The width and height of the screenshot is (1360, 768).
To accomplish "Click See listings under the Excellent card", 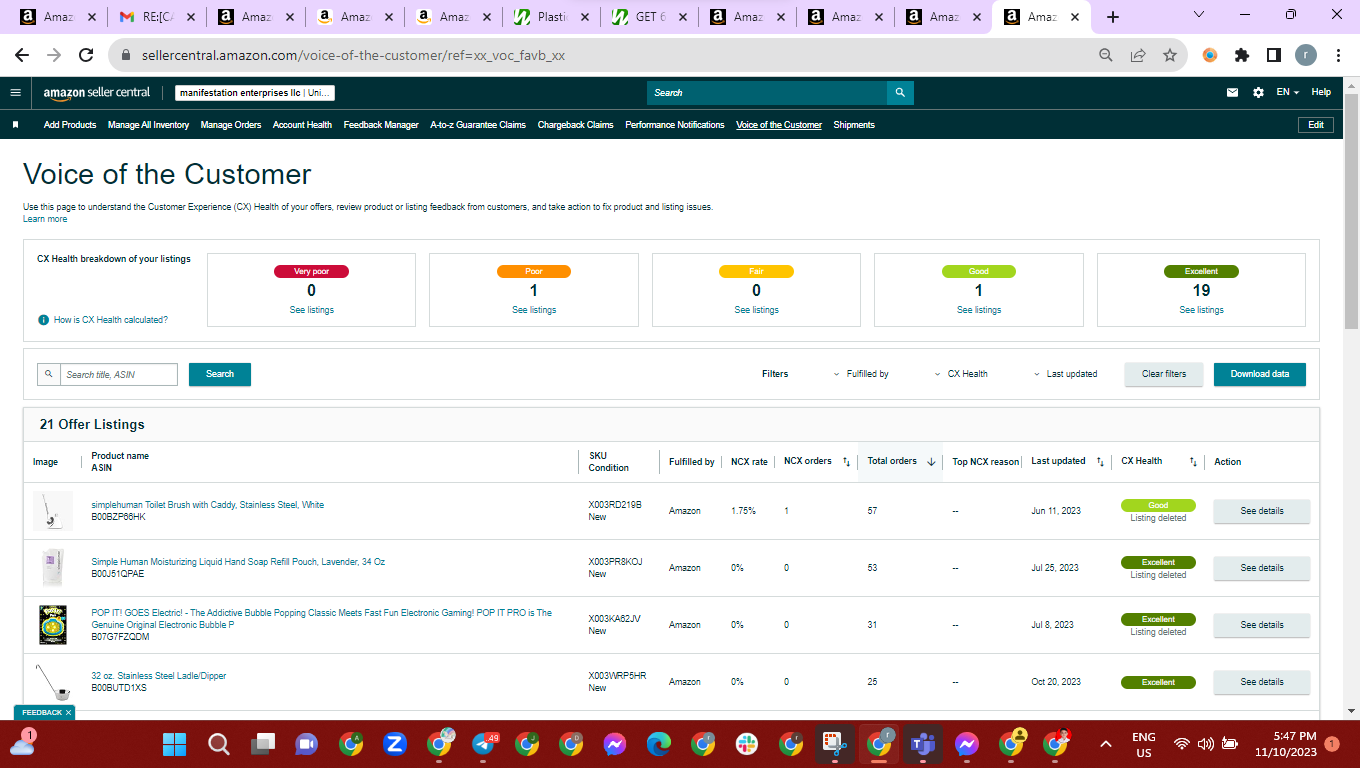I will coord(1201,310).
